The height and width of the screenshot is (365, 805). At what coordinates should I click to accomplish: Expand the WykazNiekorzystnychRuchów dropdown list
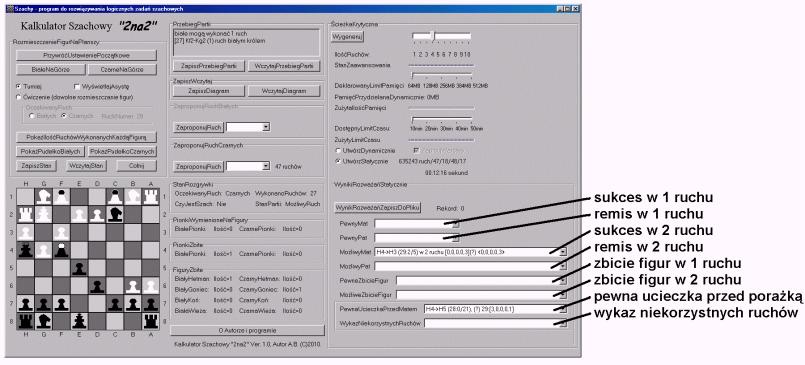pyautogui.click(x=563, y=323)
